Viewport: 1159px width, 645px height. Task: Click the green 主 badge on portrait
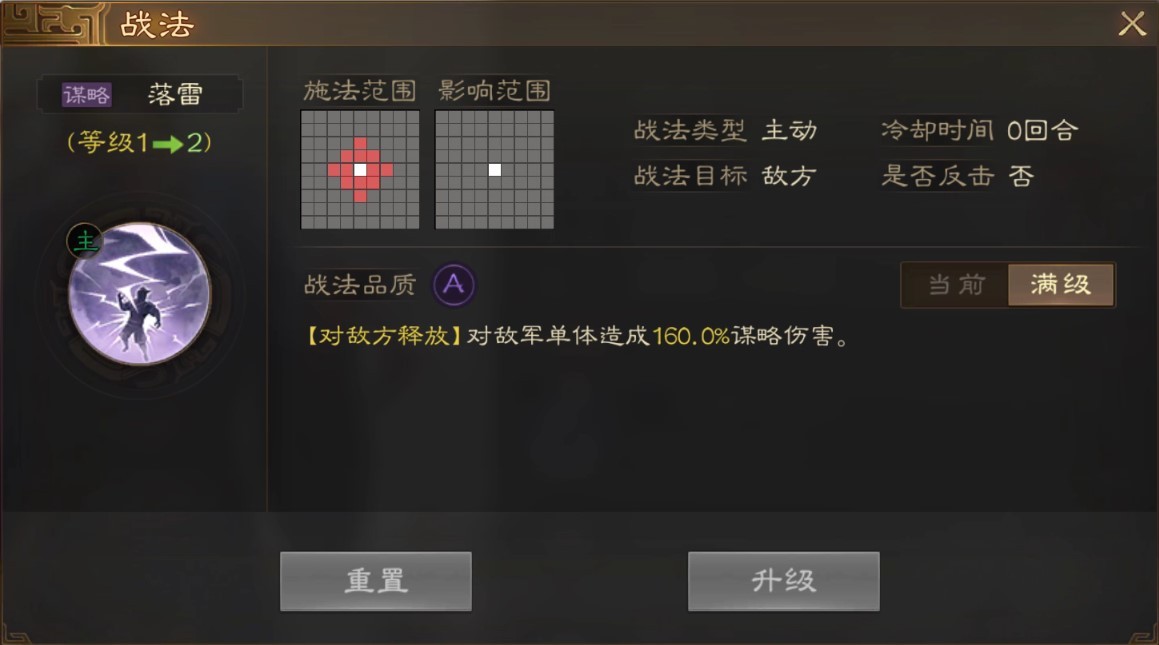point(85,241)
